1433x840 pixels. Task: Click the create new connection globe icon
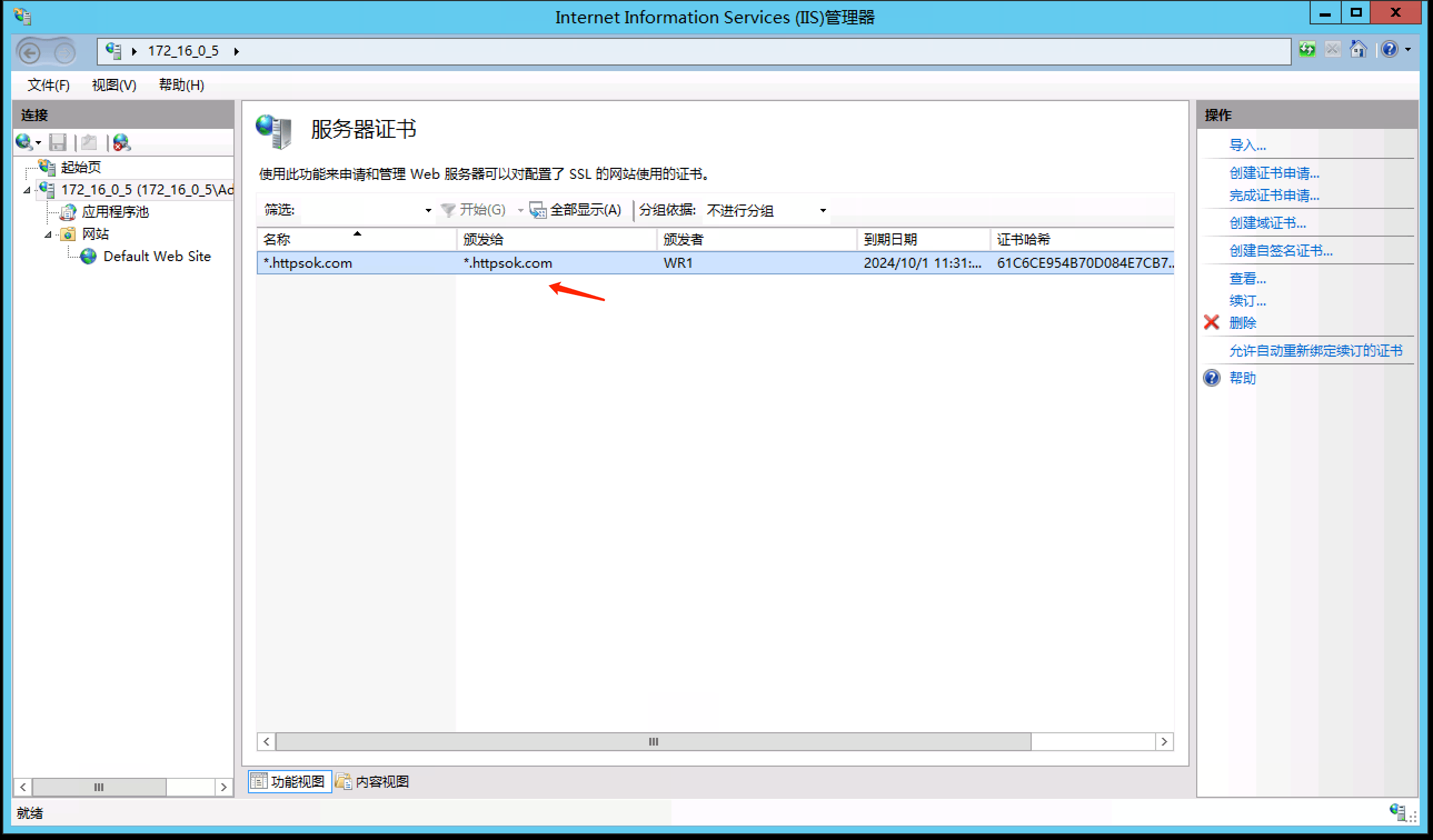point(24,142)
